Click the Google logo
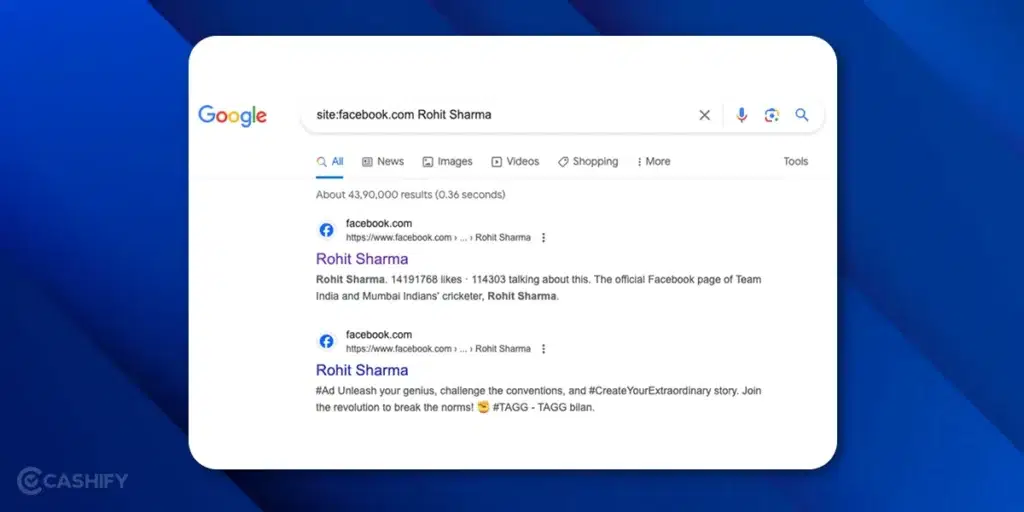This screenshot has height=512, width=1024. (232, 116)
